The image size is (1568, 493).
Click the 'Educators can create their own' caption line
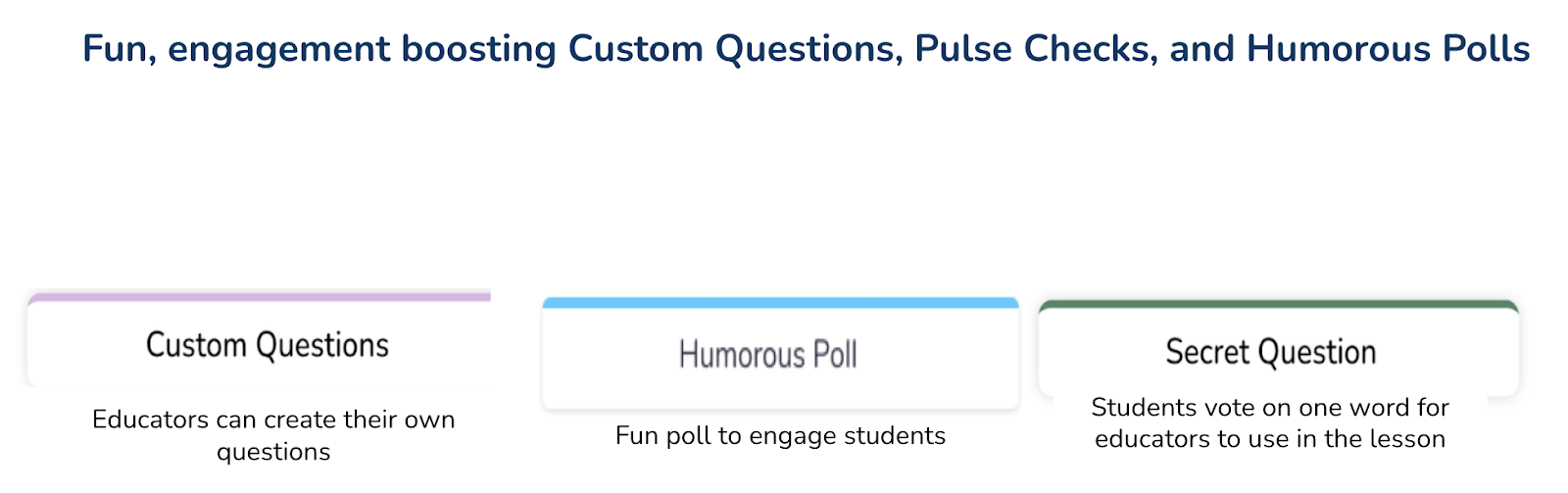tap(273, 419)
